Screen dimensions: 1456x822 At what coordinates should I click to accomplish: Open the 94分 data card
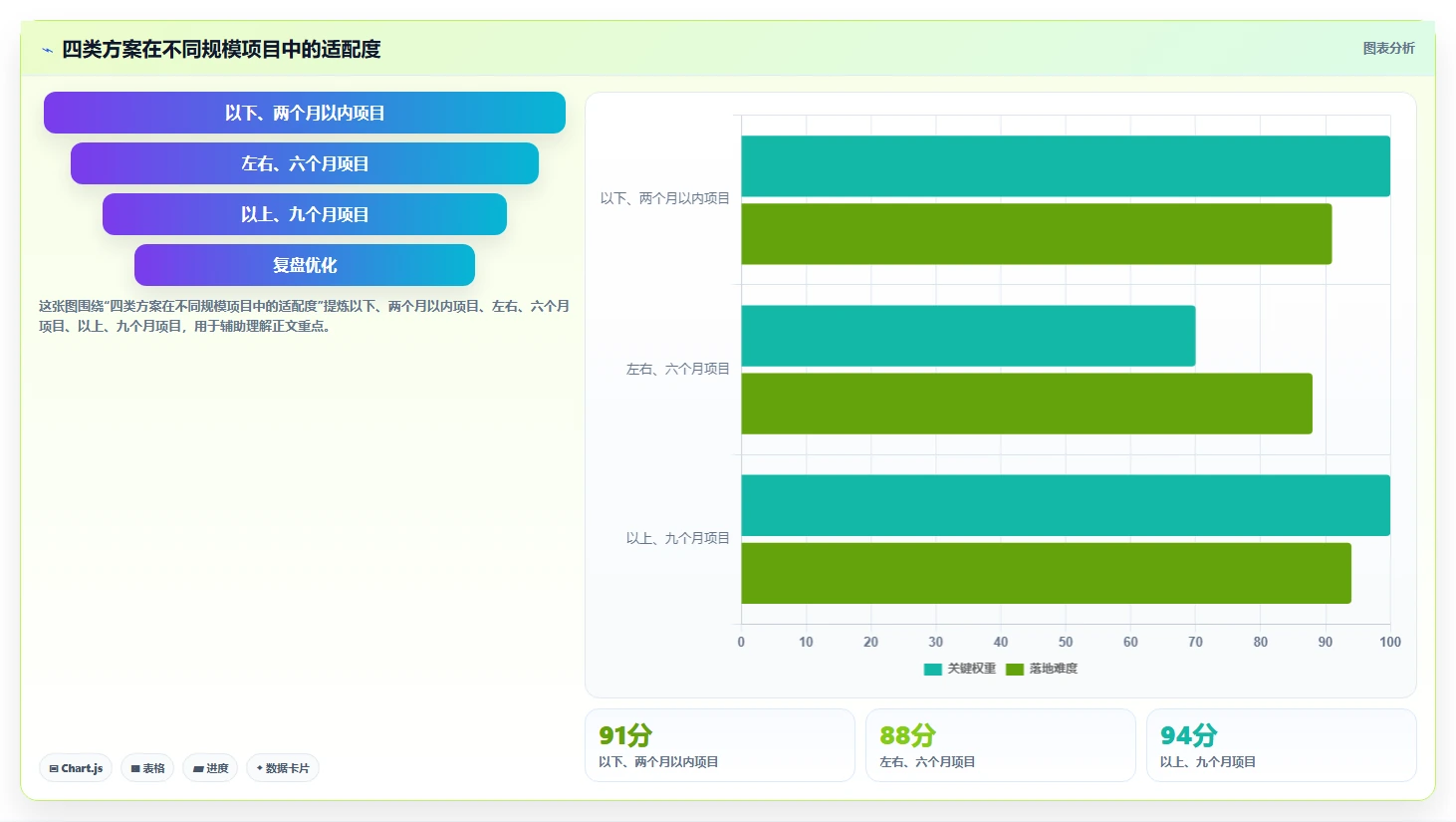point(1282,745)
